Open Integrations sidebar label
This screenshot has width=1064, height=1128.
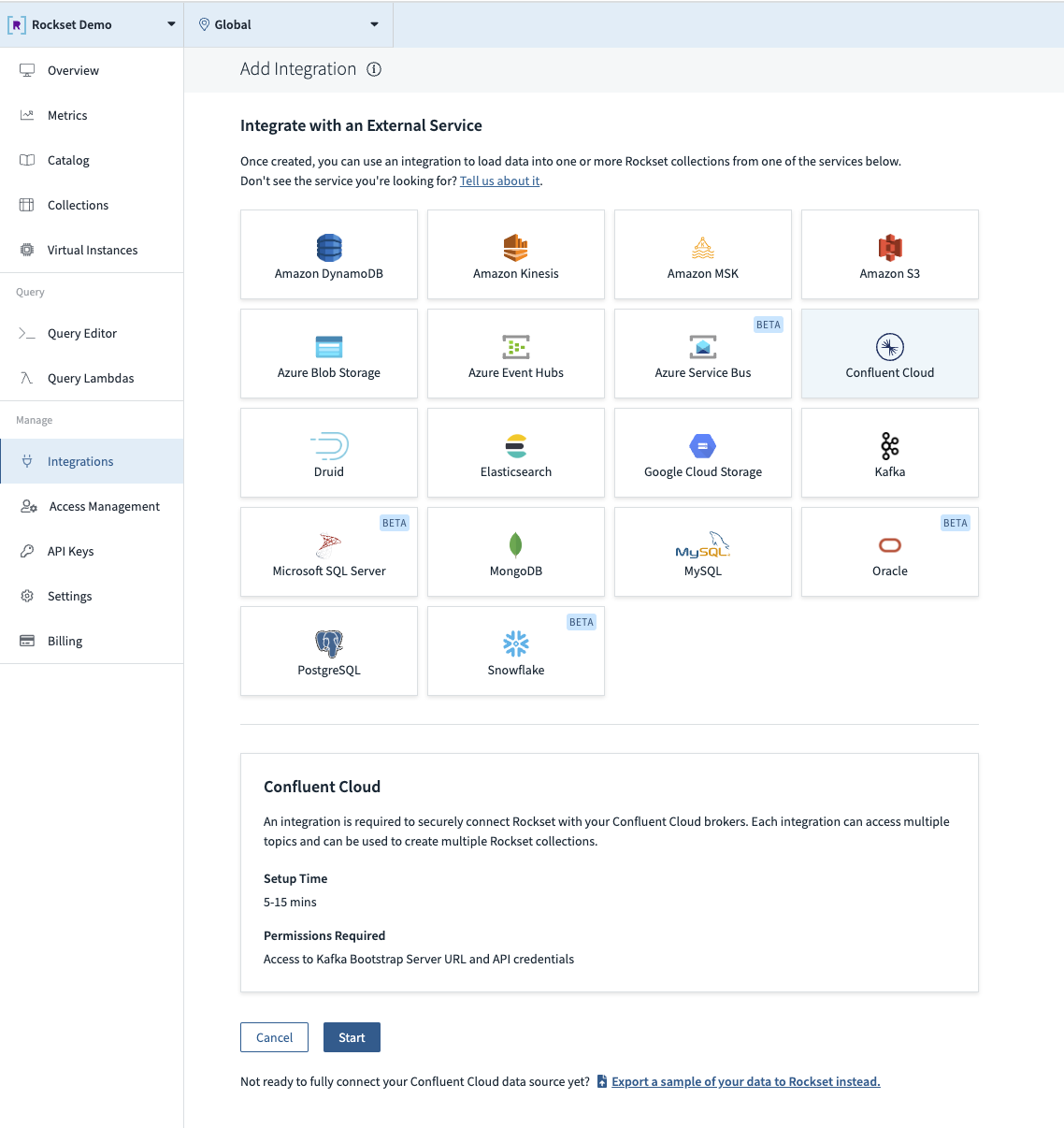point(80,461)
